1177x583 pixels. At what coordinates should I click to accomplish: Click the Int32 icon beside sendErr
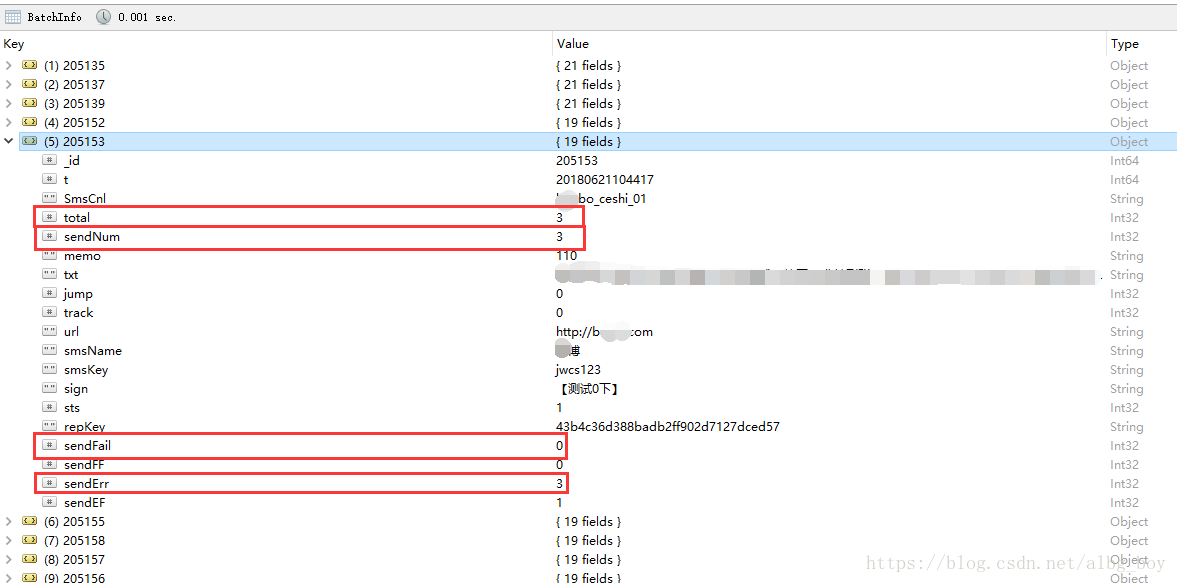[x=50, y=483]
